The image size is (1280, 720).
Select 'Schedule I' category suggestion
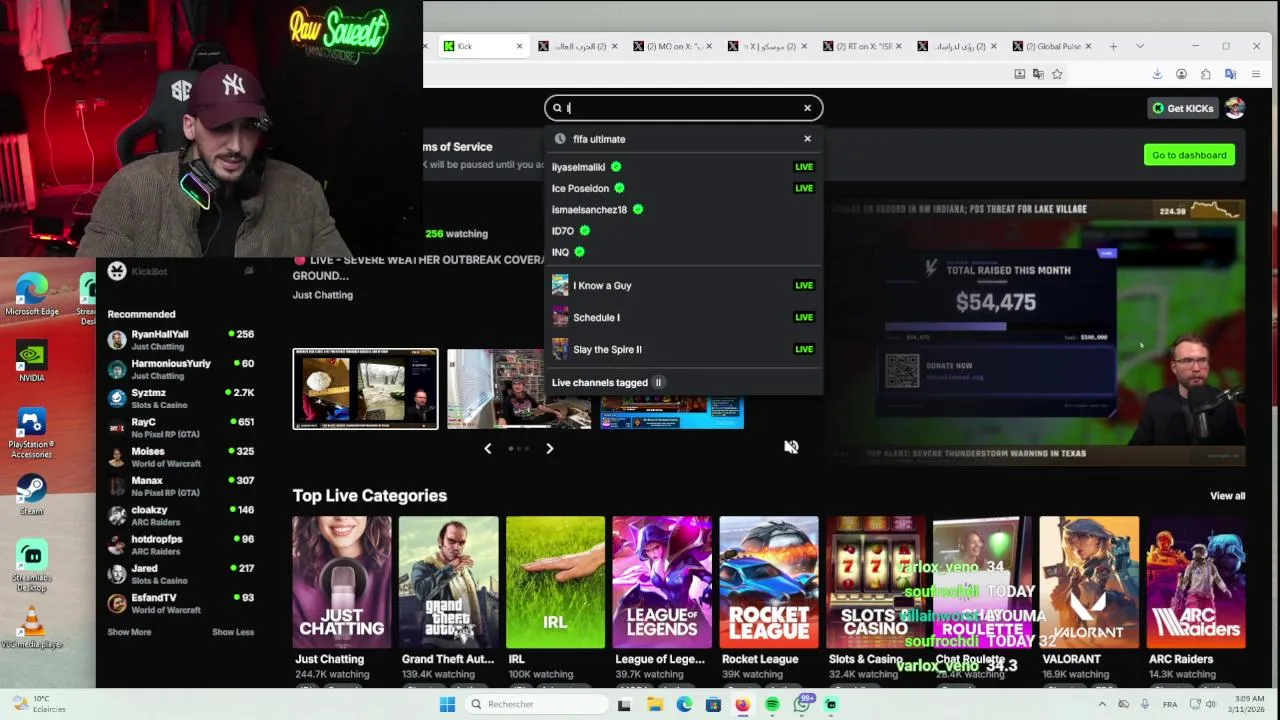coord(683,317)
